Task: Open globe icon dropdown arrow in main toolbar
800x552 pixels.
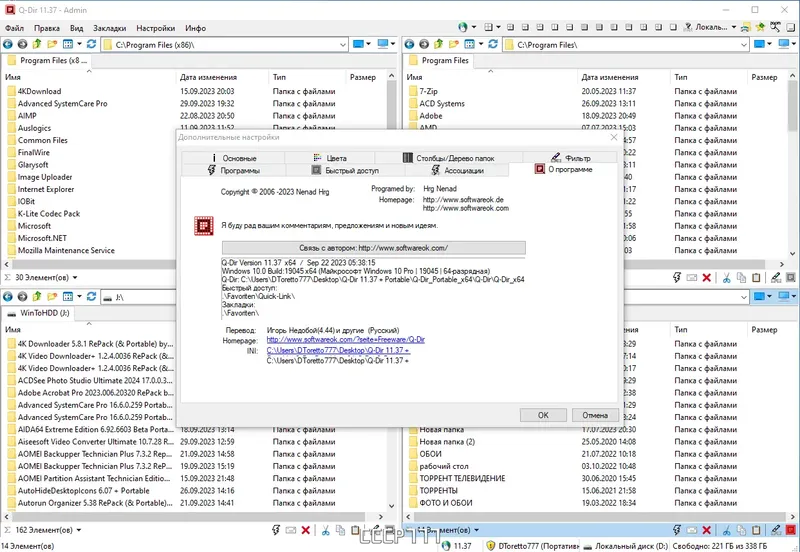Action: [x=473, y=27]
